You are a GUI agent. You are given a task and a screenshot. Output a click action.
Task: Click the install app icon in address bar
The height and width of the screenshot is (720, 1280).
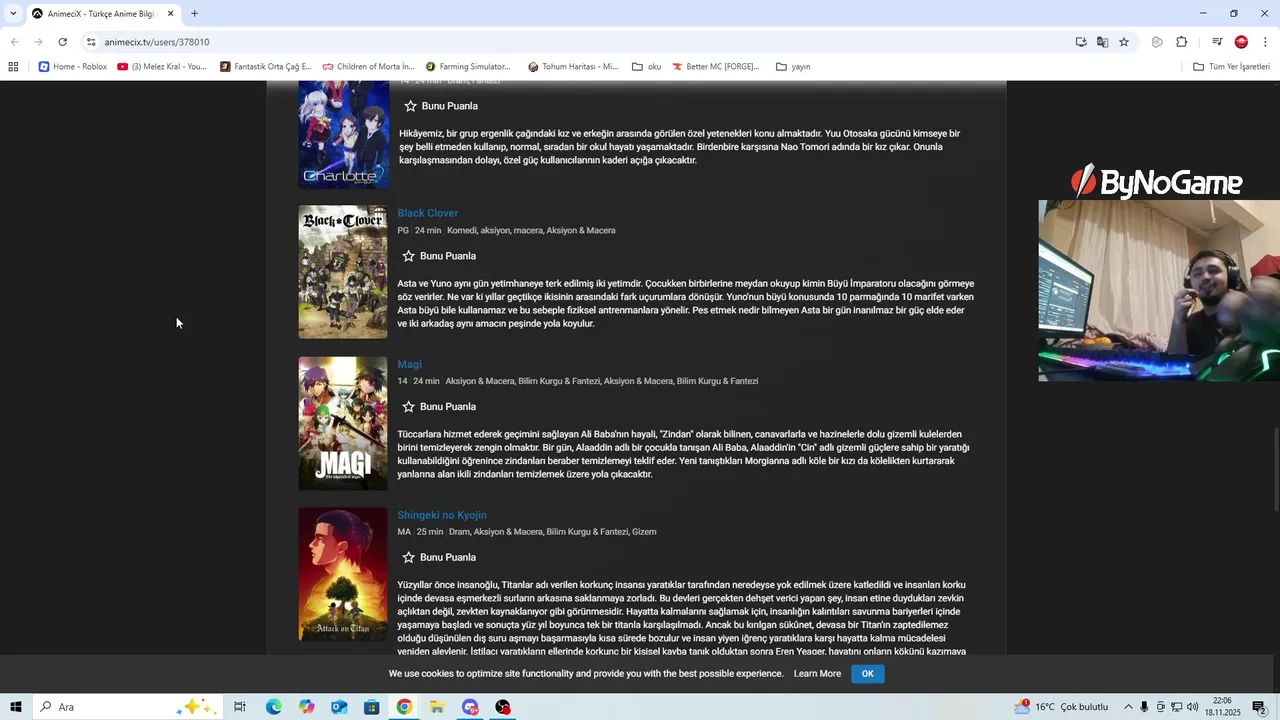click(1081, 42)
